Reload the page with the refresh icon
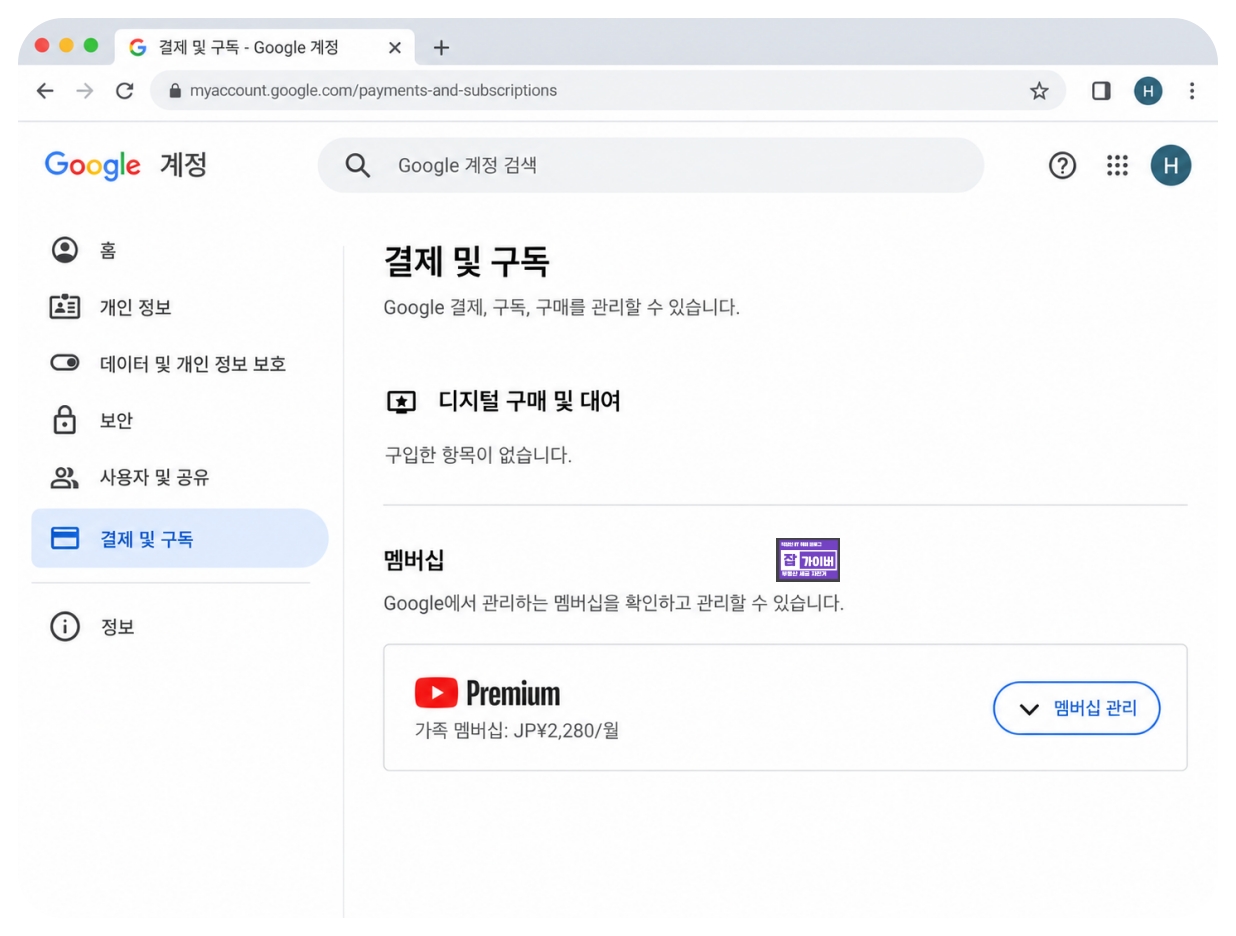The height and width of the screenshot is (936, 1236). tap(125, 91)
